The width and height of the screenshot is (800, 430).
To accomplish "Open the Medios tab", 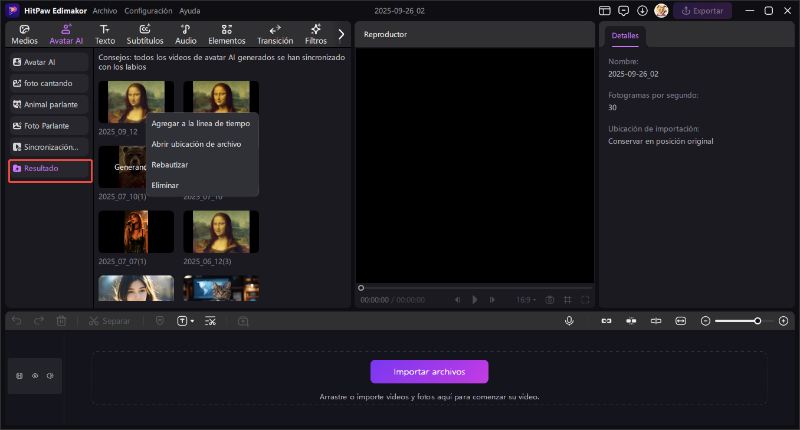I will (x=24, y=35).
